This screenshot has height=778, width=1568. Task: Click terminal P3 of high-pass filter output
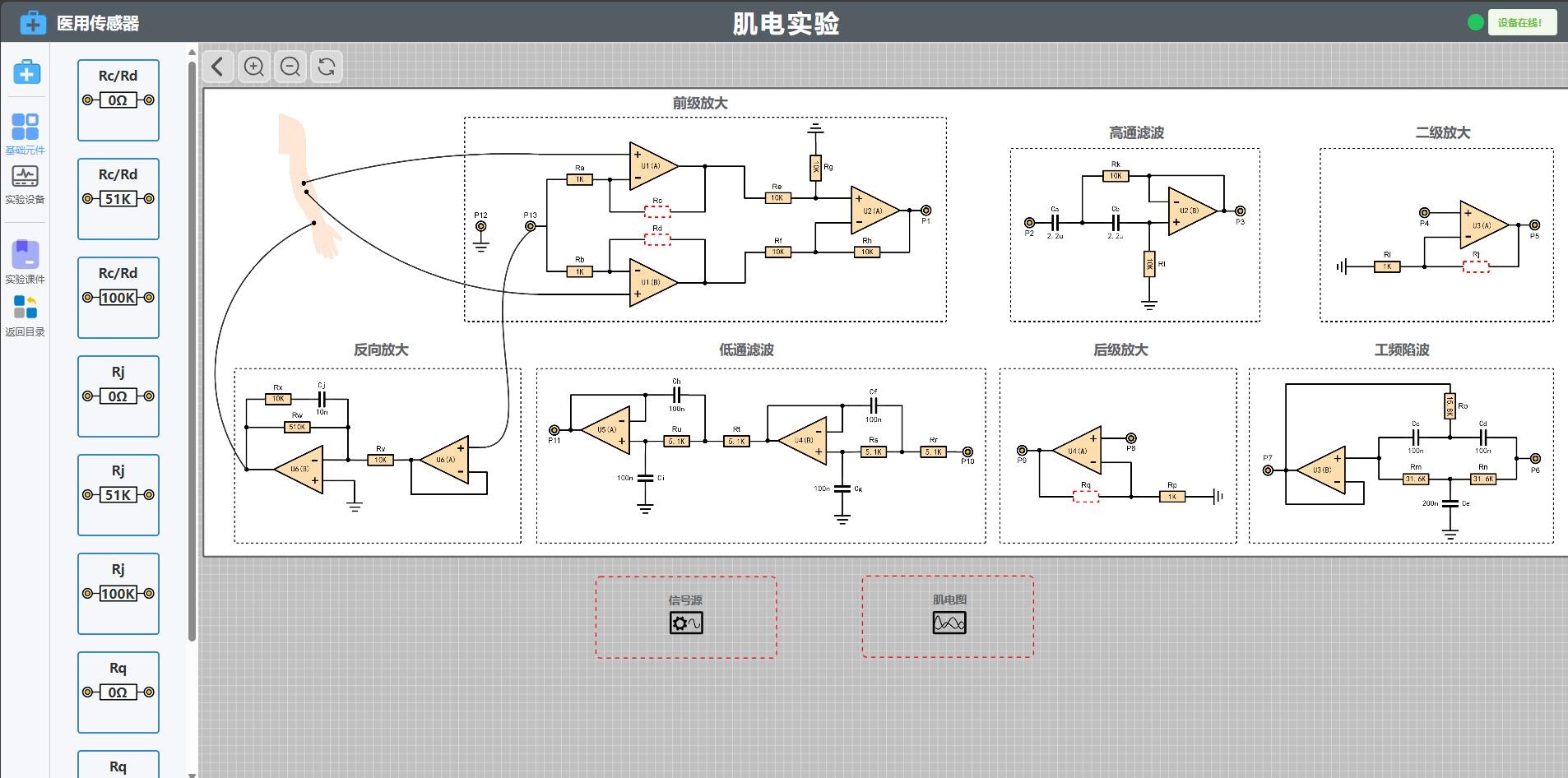coord(1240,211)
